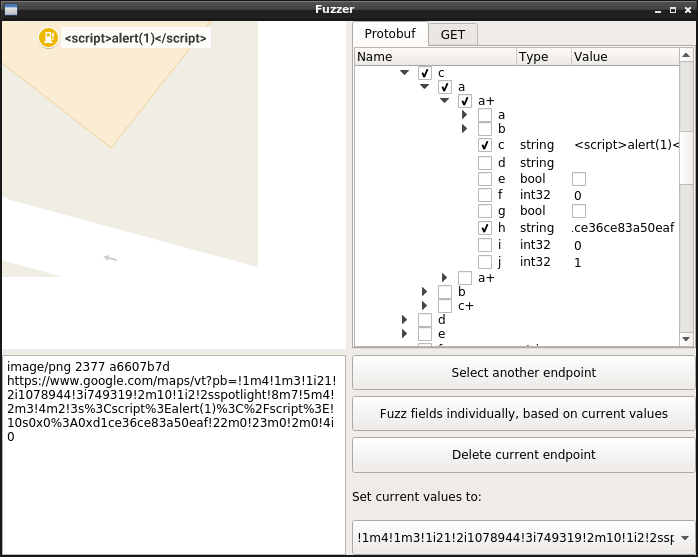
Task: Click the .ce36ce83a50eaf value of field h
Action: pos(623,228)
